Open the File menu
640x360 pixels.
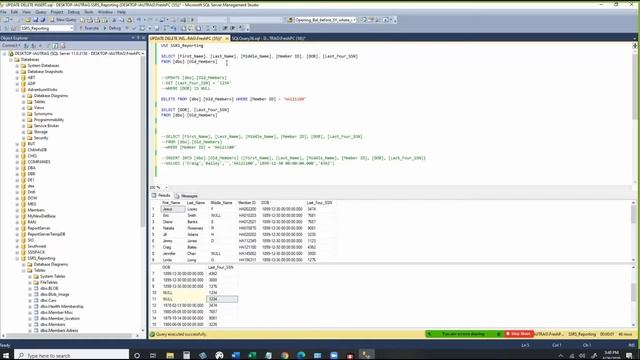(3, 12)
